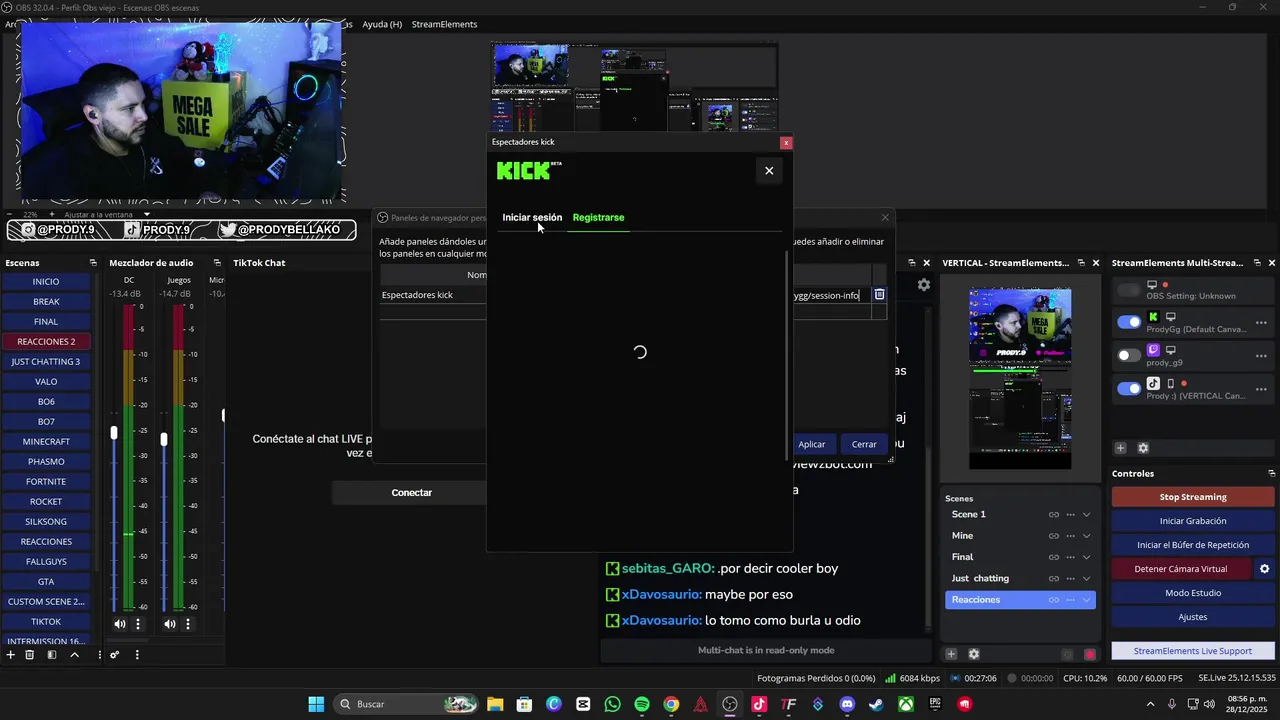The image size is (1280, 720).
Task: Click the link icon on the Mine scene
Action: (x=1054, y=536)
